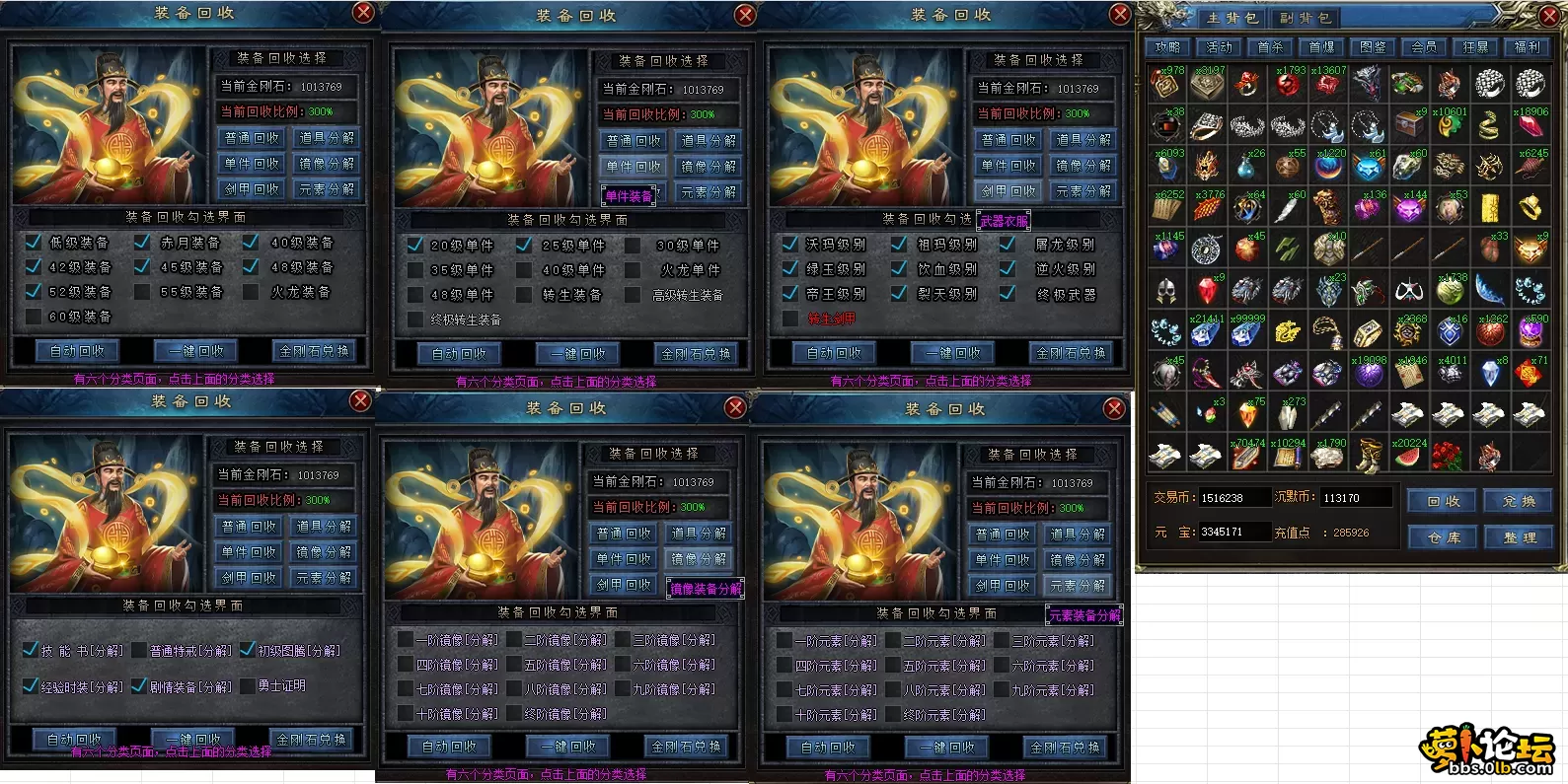Open the treasure chest item marked x9

point(1408,124)
